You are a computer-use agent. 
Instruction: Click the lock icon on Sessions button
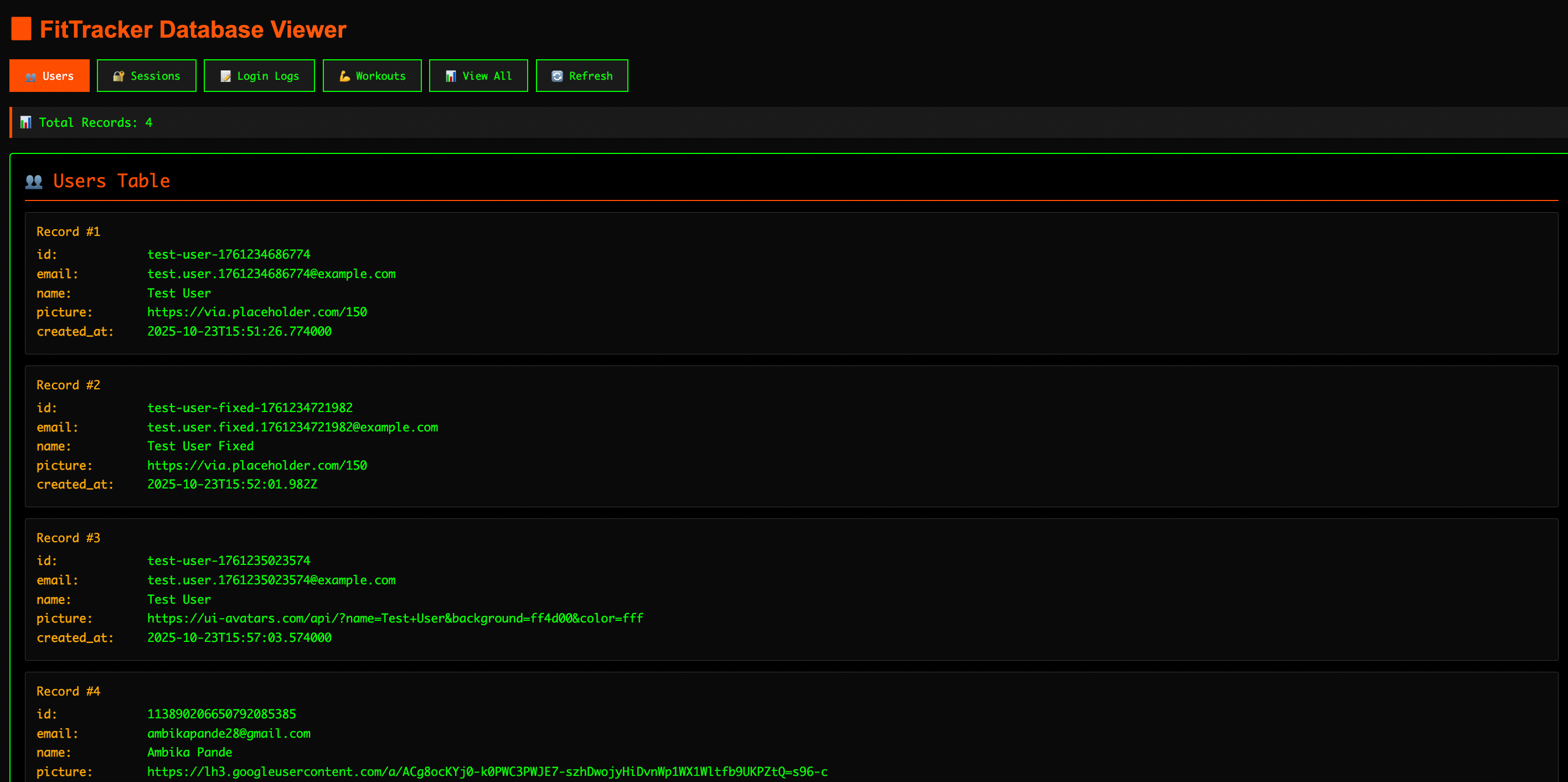point(118,76)
